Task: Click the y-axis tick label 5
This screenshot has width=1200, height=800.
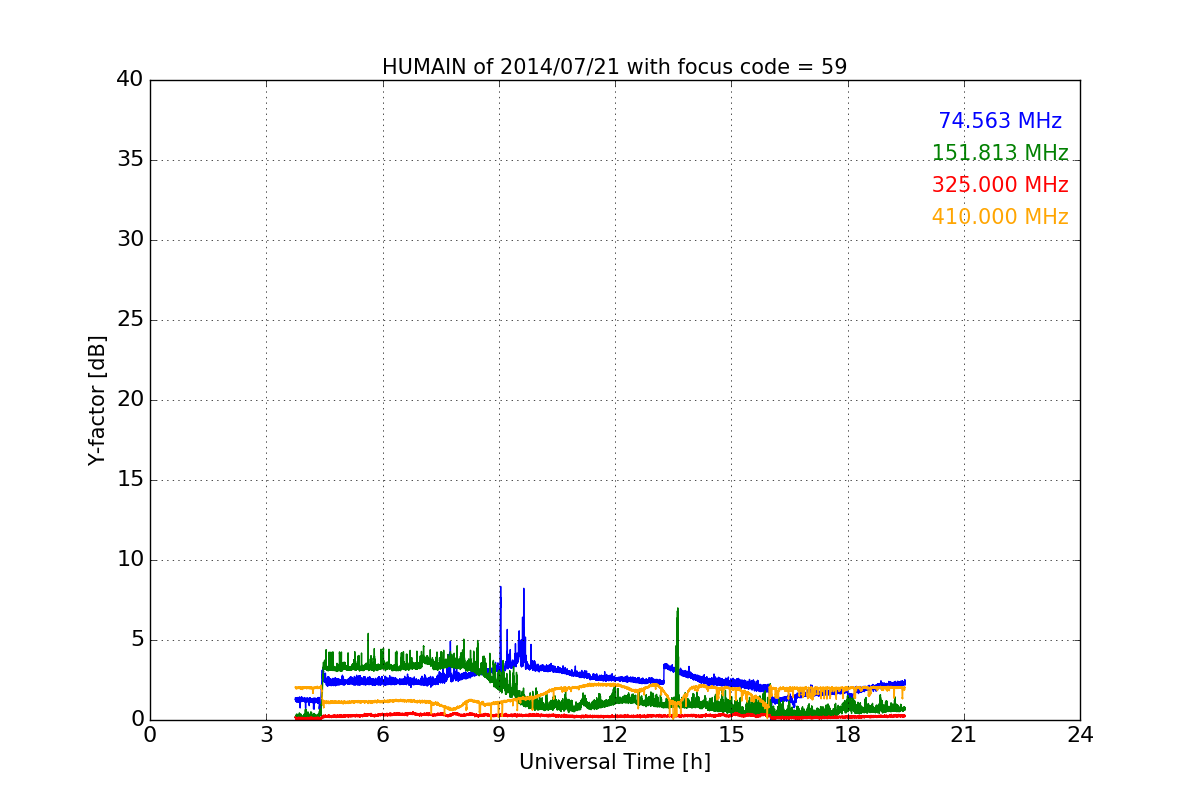Action: point(136,640)
